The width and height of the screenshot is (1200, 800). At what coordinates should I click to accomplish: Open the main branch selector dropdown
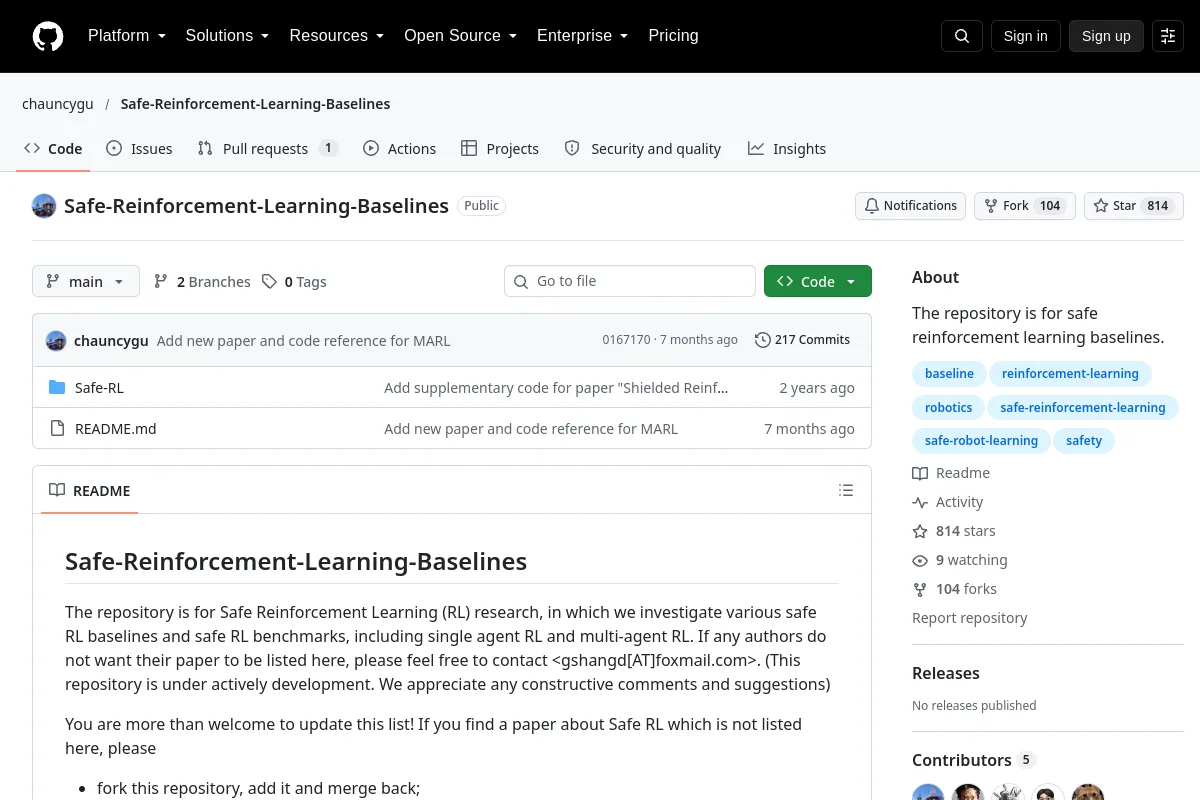86,282
